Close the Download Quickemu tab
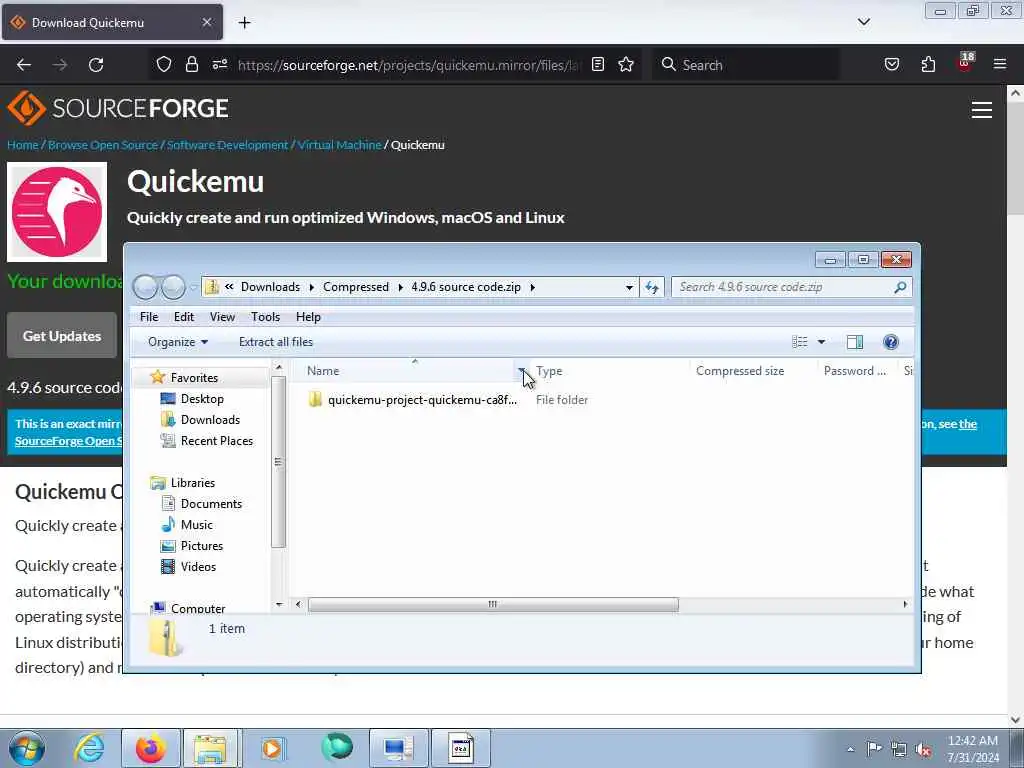The width and height of the screenshot is (1024, 768). tap(206, 22)
